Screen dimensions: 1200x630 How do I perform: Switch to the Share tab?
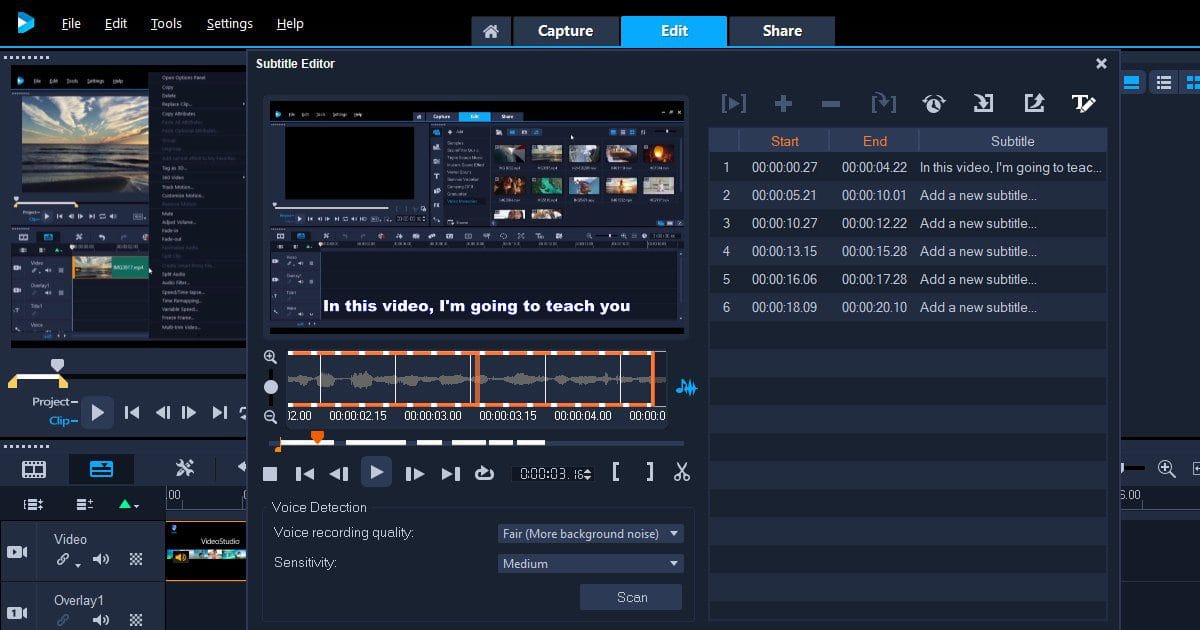click(x=781, y=31)
